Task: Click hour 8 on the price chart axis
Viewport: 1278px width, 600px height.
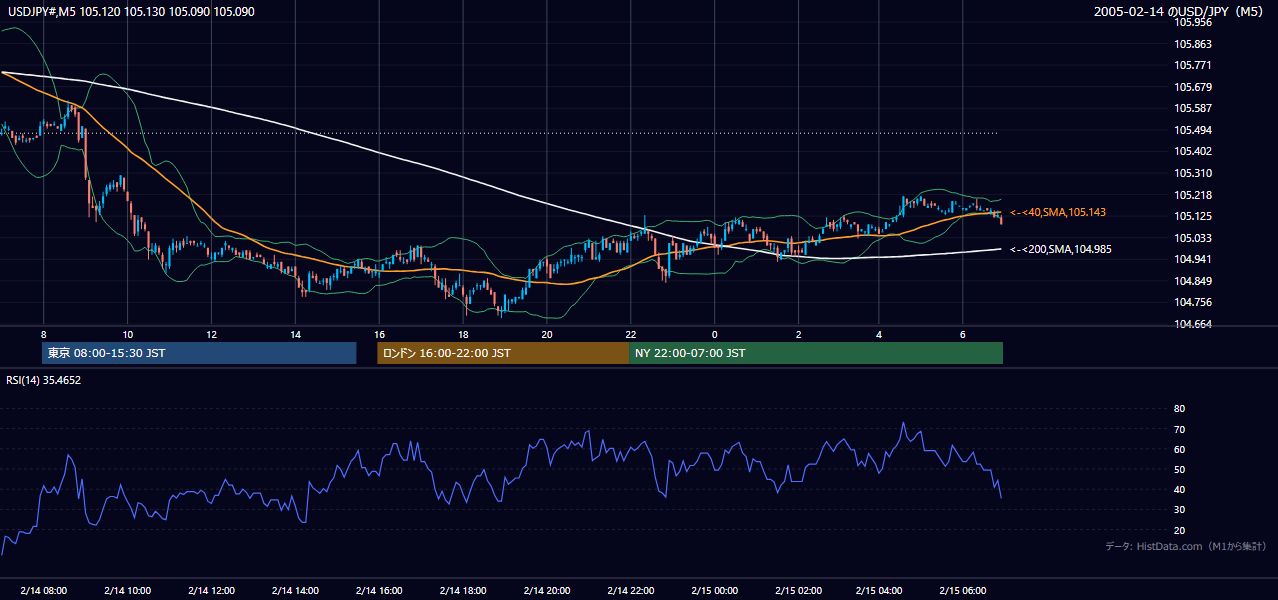Action: (x=44, y=333)
